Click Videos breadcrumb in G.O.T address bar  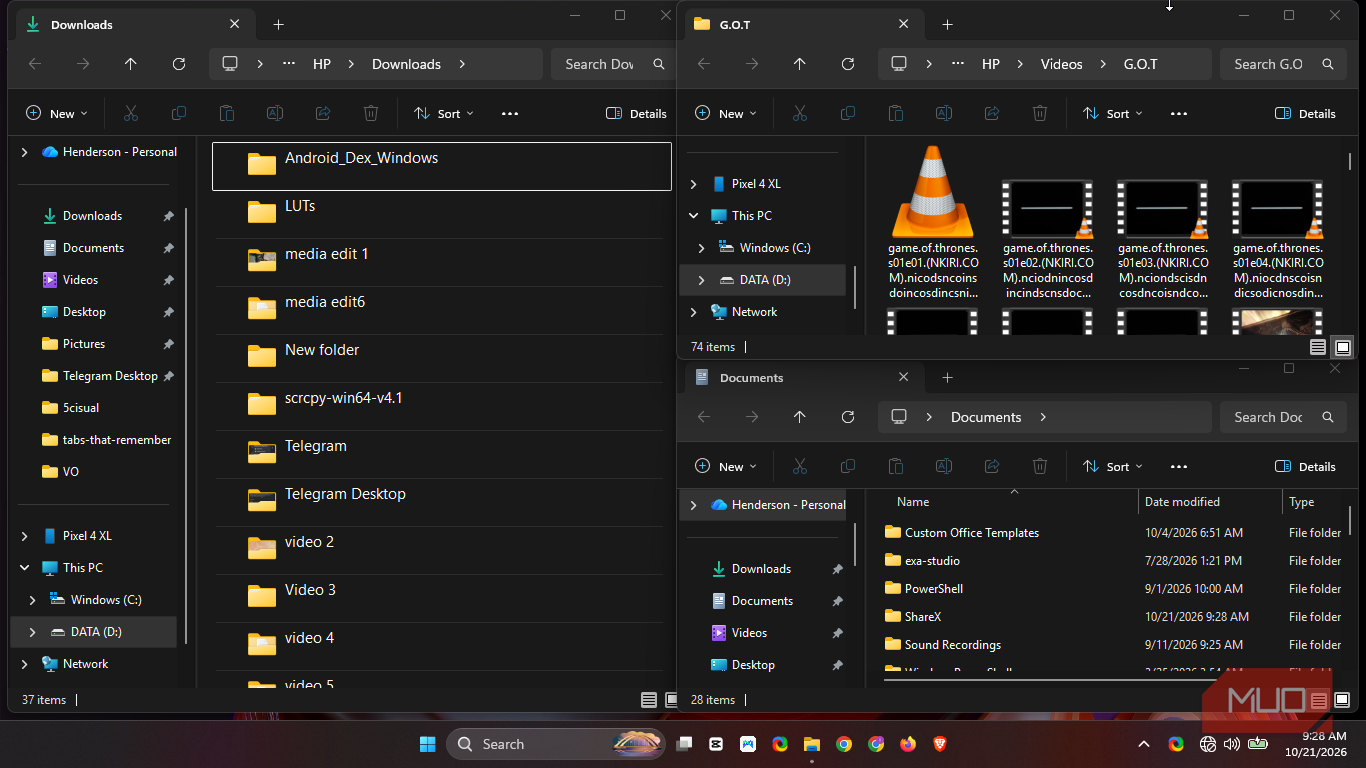click(x=1062, y=64)
